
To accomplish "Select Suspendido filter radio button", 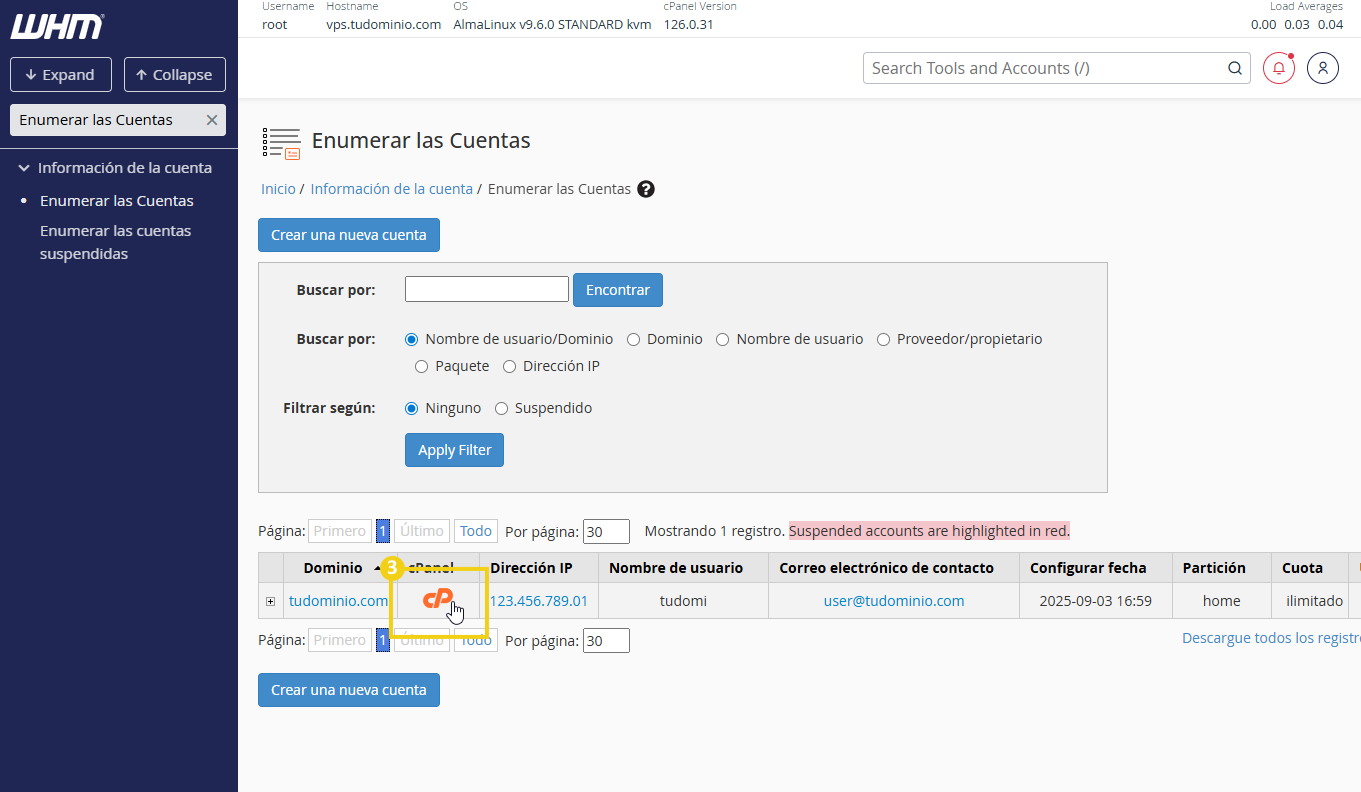I will [502, 408].
